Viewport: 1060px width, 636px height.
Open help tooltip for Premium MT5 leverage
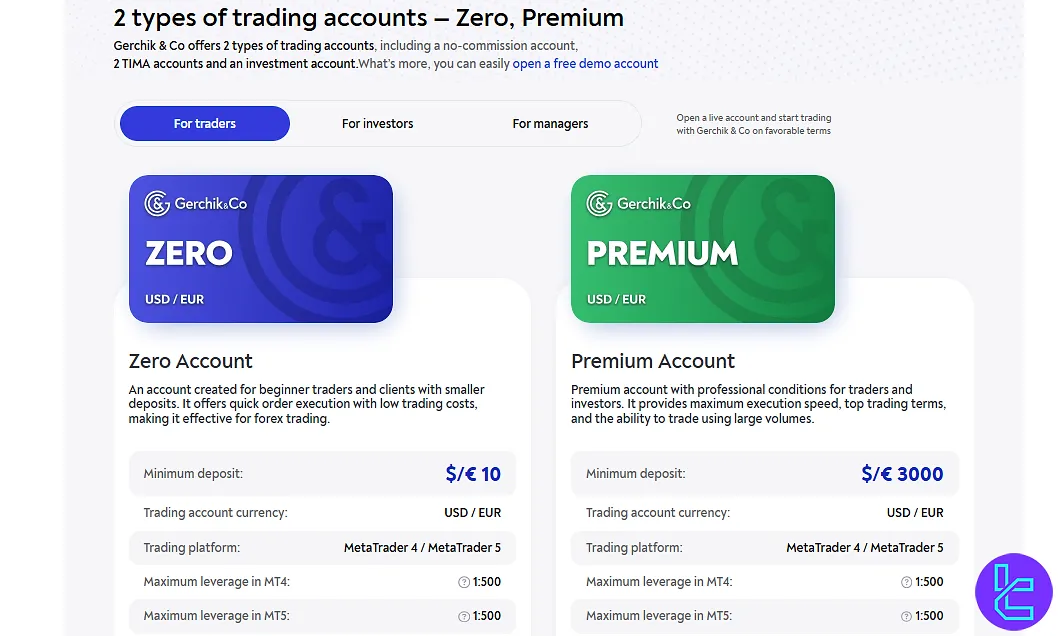click(905, 616)
